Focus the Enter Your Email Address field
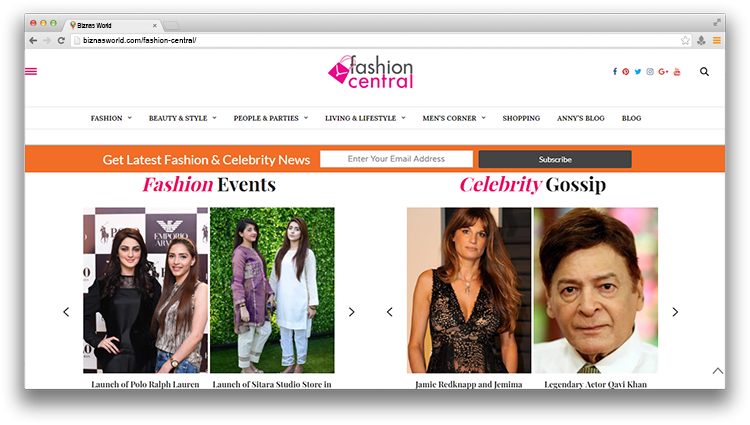This screenshot has width=750, height=425. tap(396, 159)
